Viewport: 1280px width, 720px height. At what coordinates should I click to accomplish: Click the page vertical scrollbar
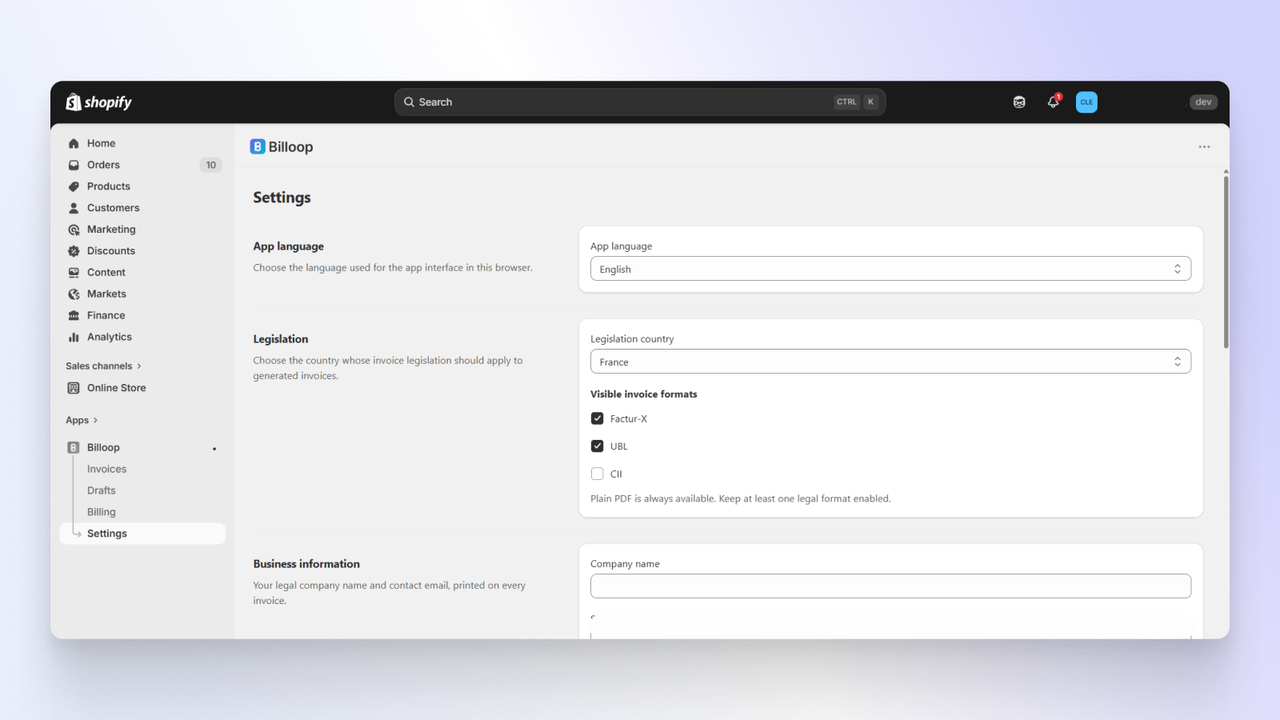[x=1226, y=260]
